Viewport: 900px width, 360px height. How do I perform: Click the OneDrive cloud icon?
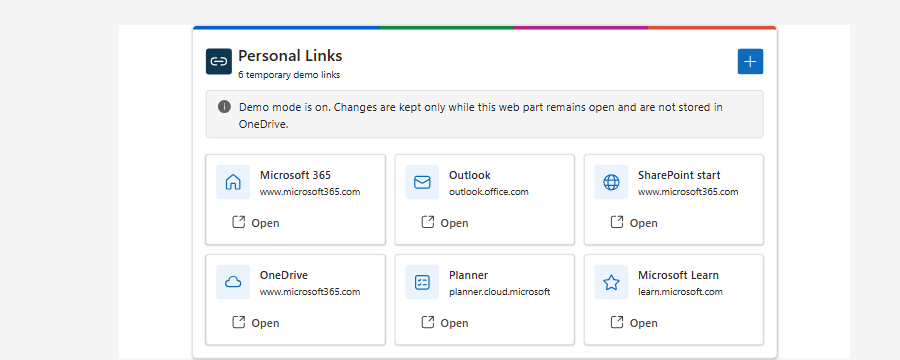point(233,282)
